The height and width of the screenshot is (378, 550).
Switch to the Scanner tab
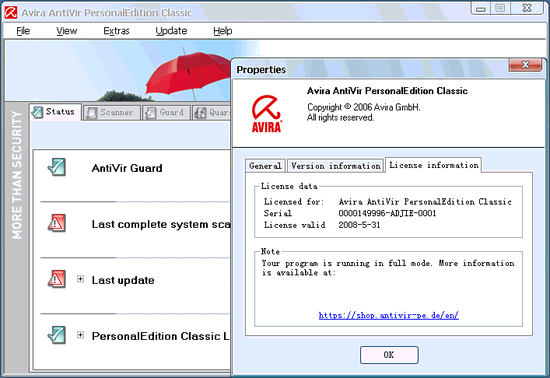click(112, 113)
